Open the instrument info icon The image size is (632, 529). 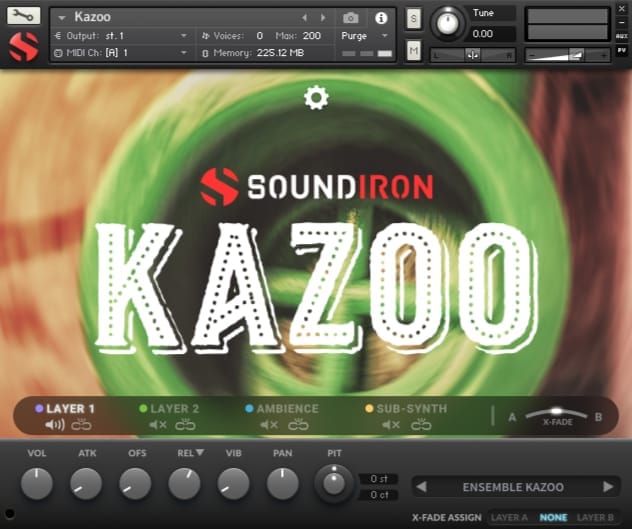point(381,18)
